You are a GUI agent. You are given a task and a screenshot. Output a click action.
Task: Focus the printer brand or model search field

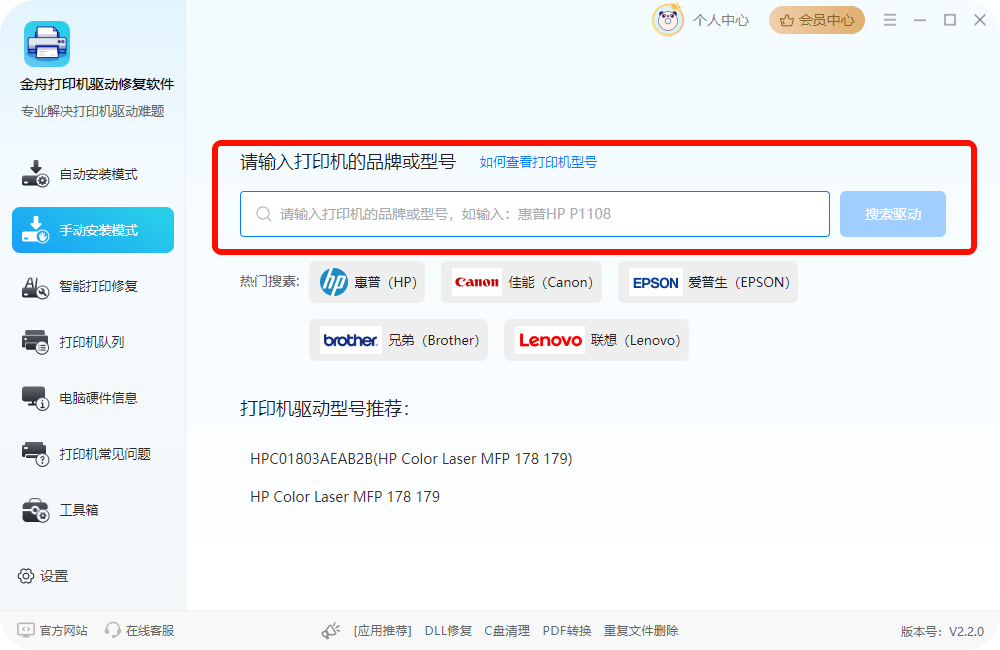point(535,214)
